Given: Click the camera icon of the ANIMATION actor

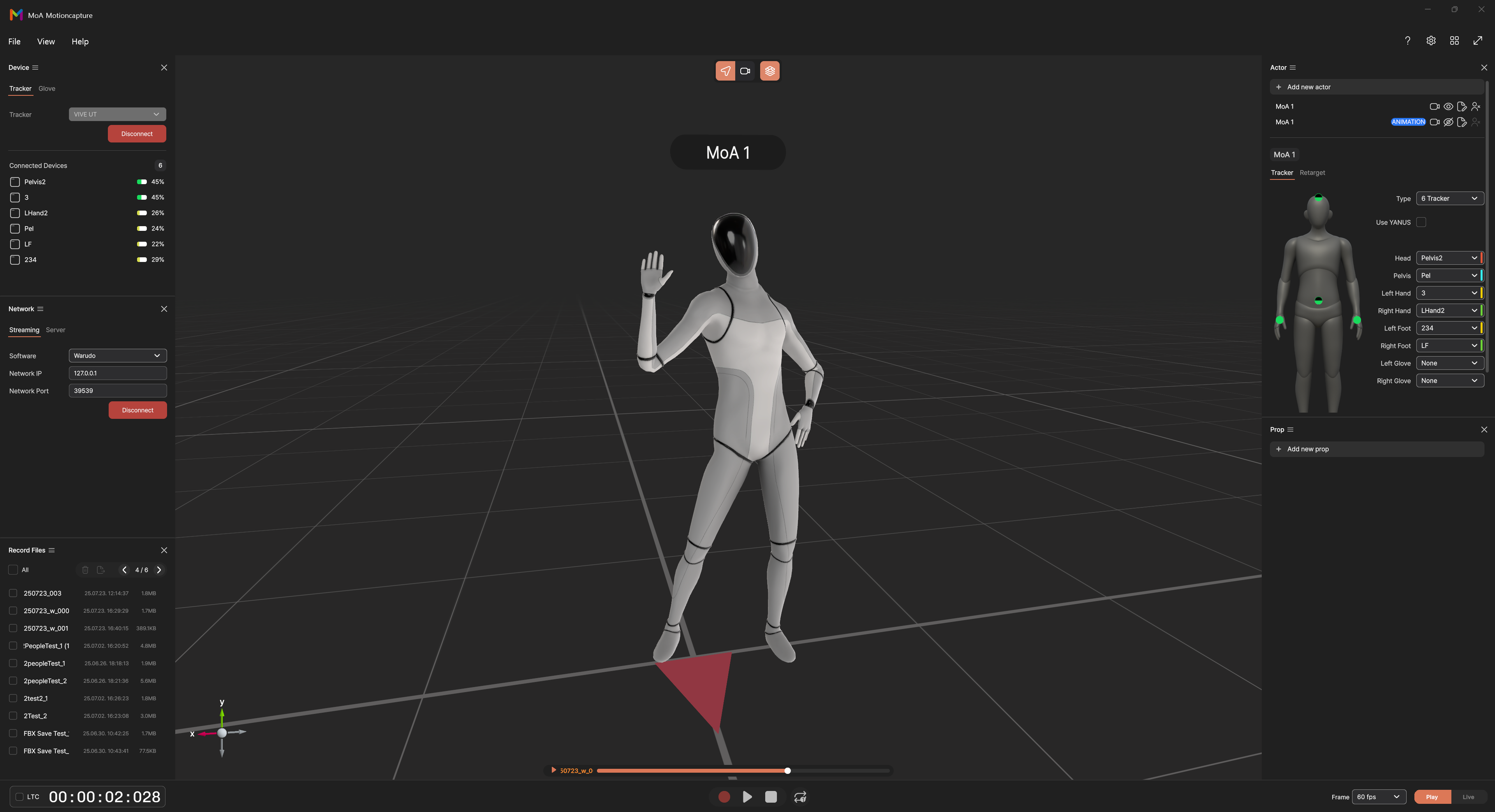Looking at the screenshot, I should point(1435,122).
